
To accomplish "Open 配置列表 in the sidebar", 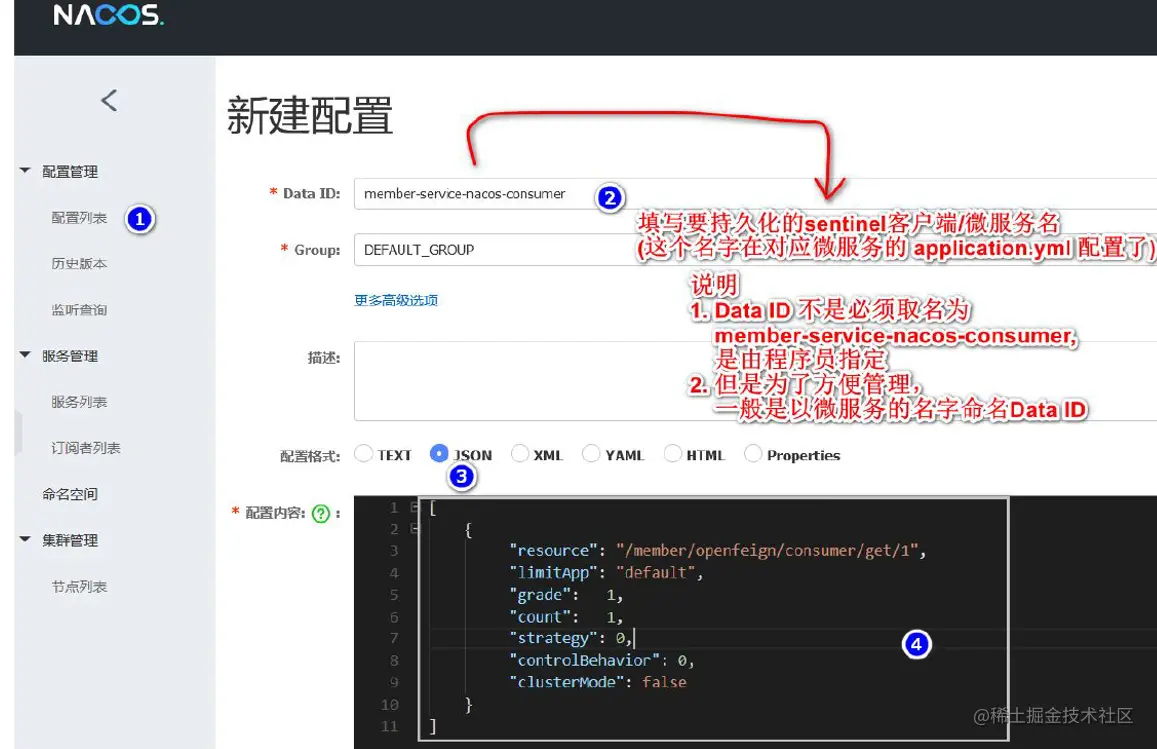I will 79,218.
